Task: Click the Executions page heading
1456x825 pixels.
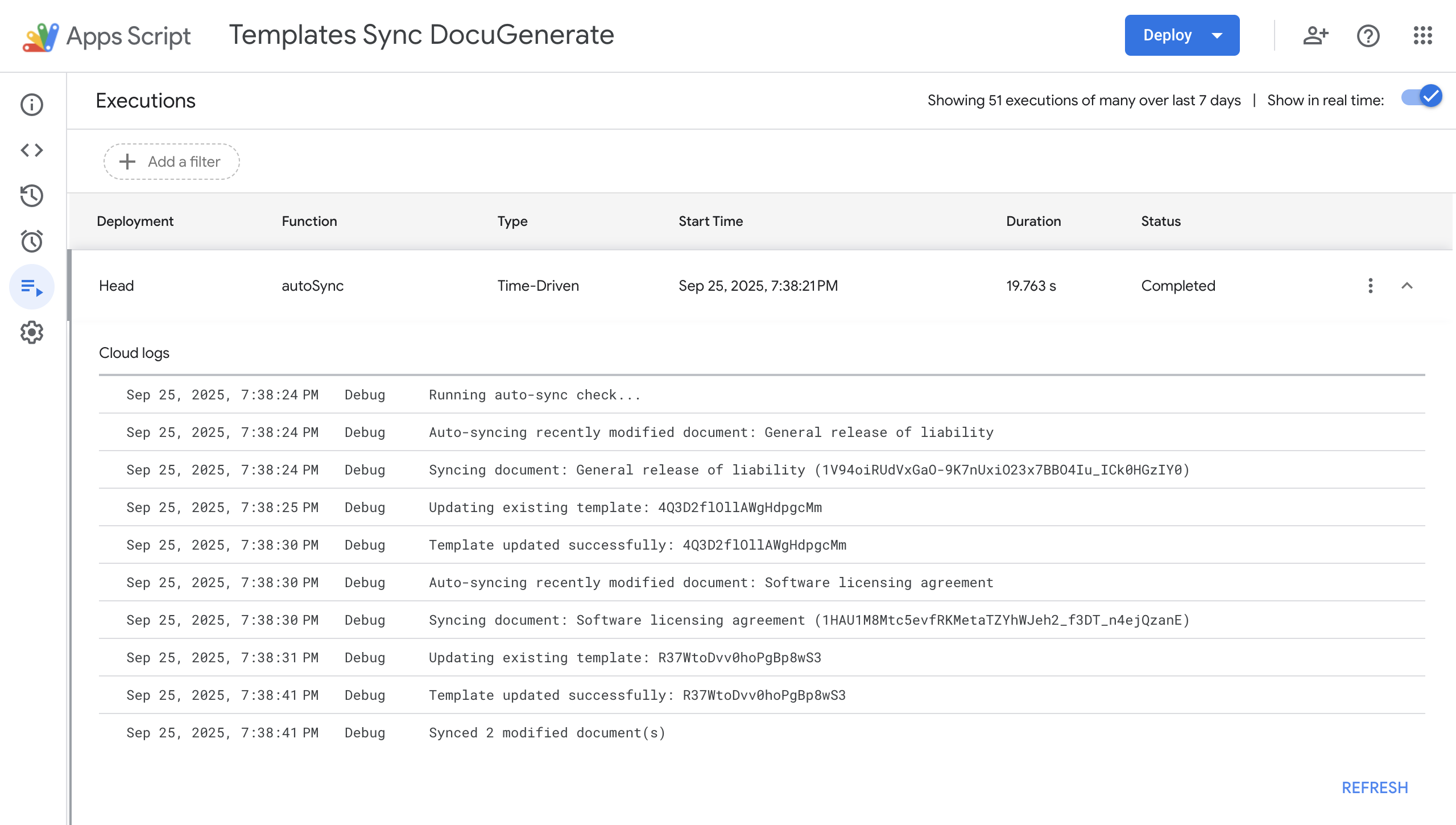Action: point(146,101)
